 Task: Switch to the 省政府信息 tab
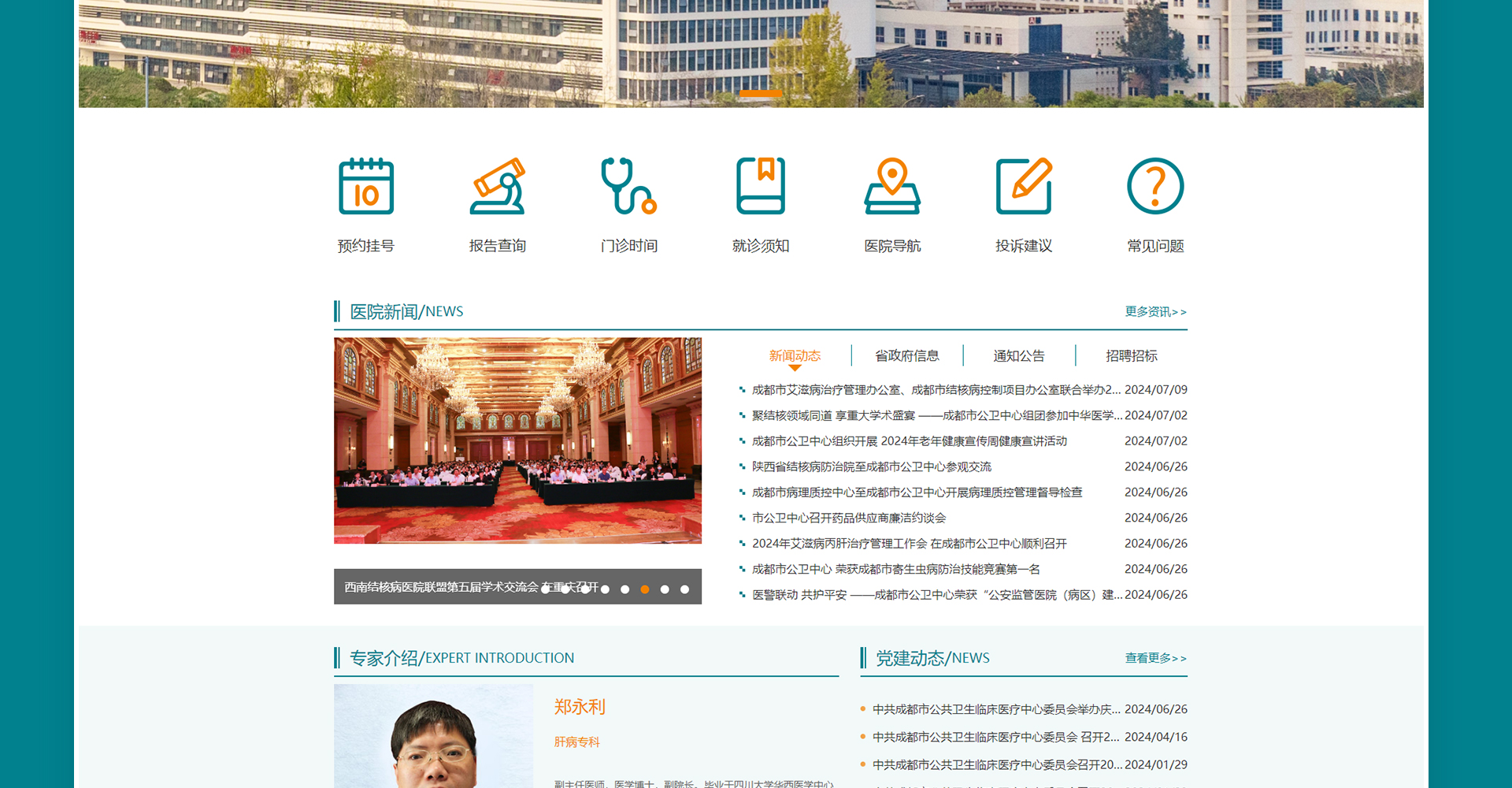(906, 356)
